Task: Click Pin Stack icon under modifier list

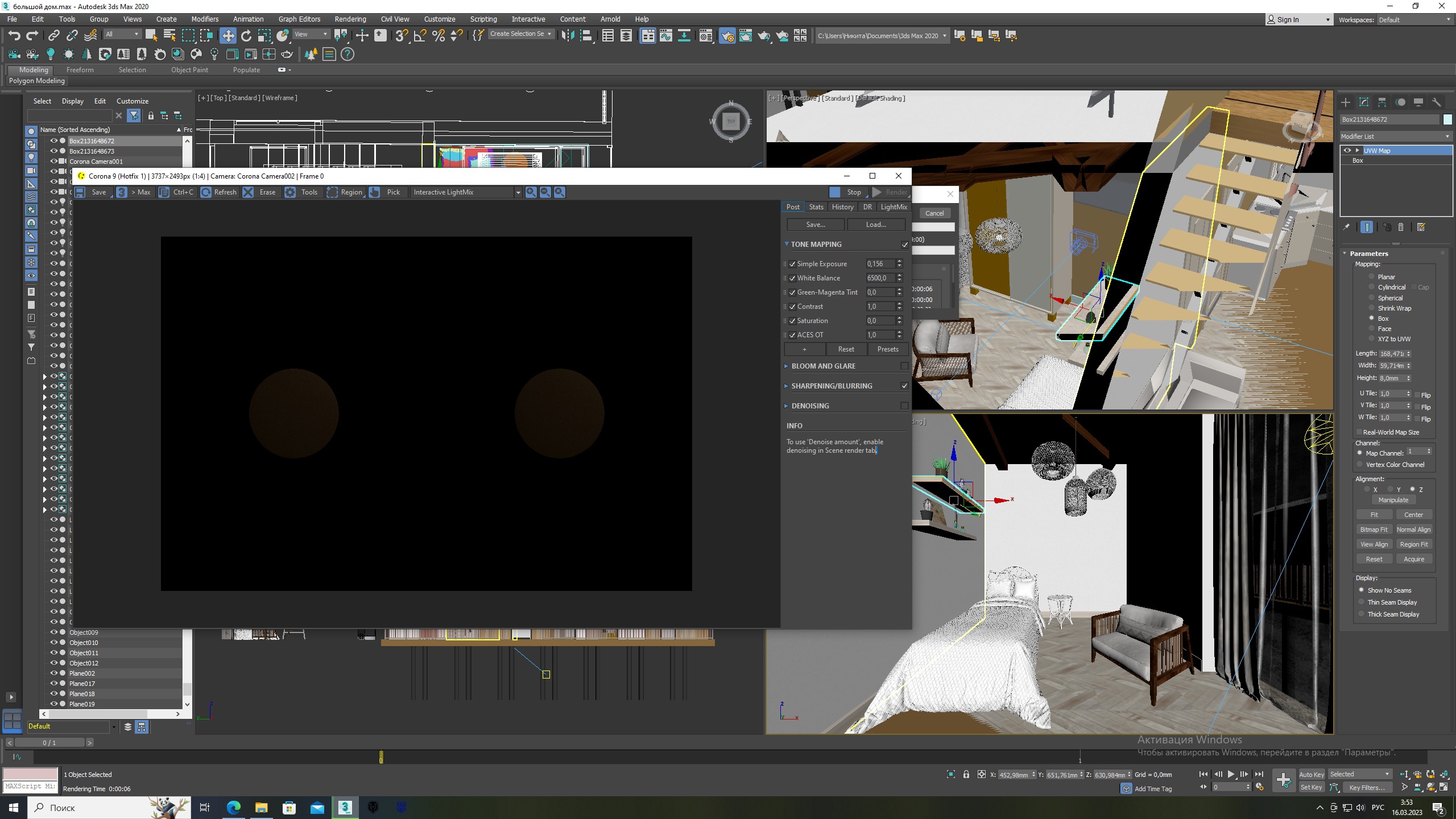Action: (1346, 227)
